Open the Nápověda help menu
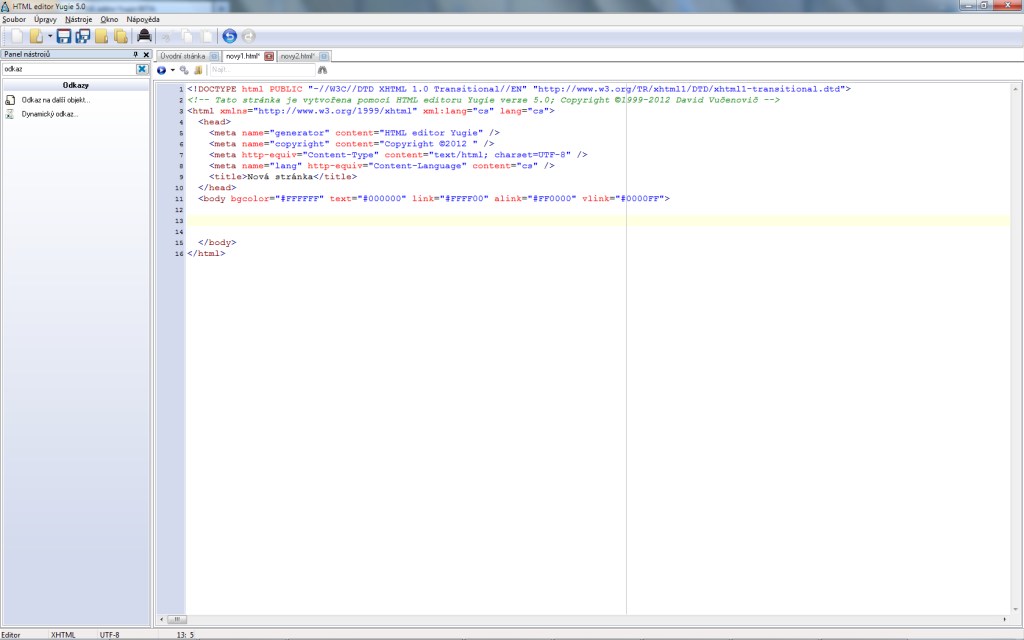1024x640 pixels. click(143, 19)
